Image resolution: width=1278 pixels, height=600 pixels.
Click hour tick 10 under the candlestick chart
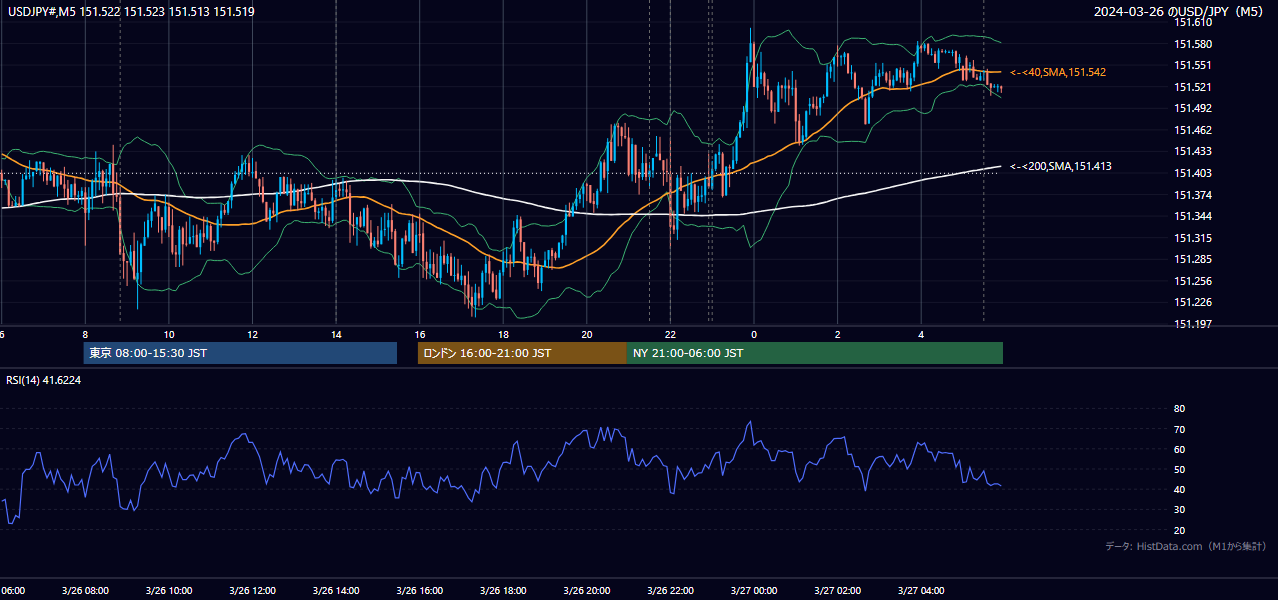click(169, 334)
